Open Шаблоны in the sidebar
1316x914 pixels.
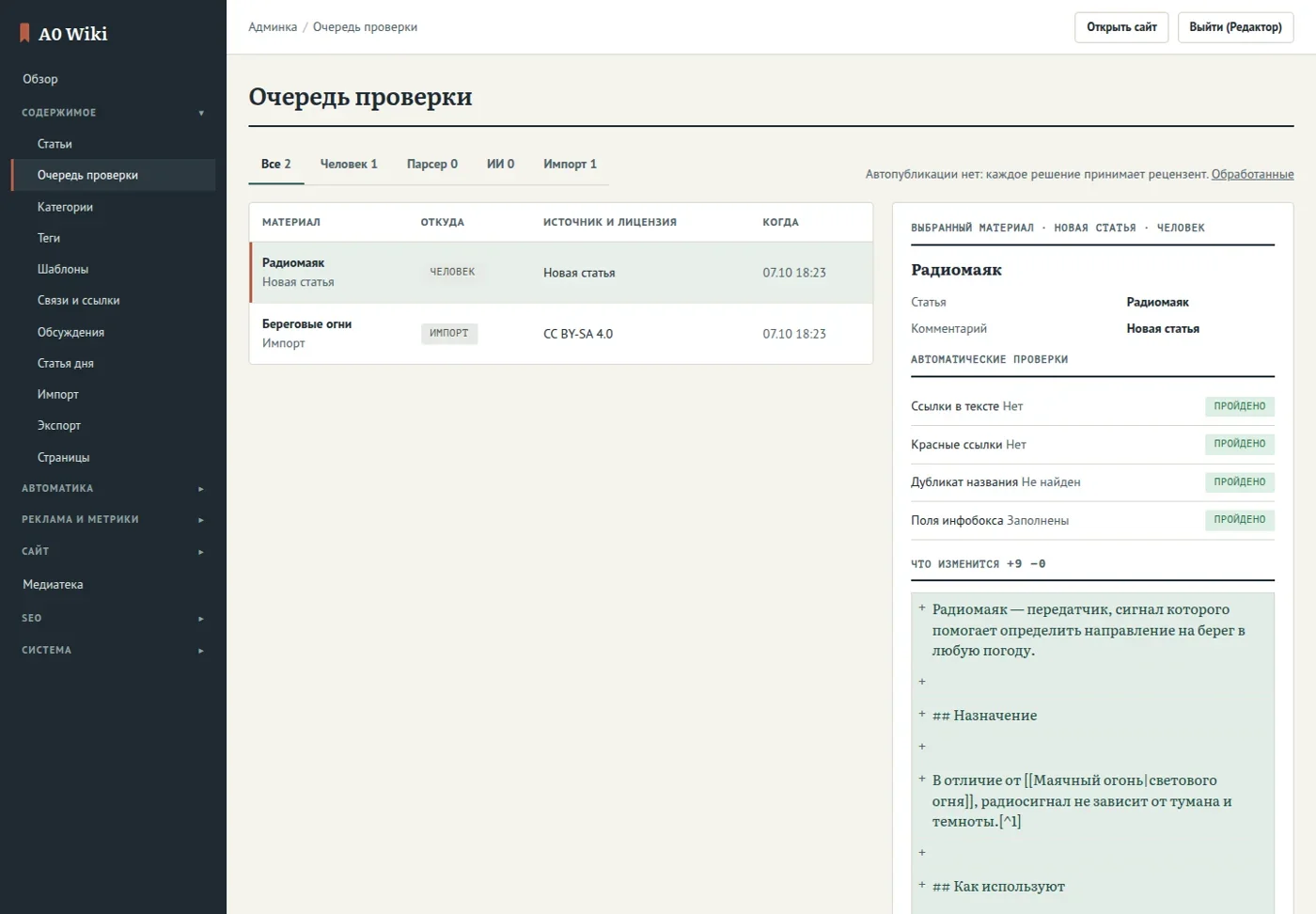click(x=113, y=269)
